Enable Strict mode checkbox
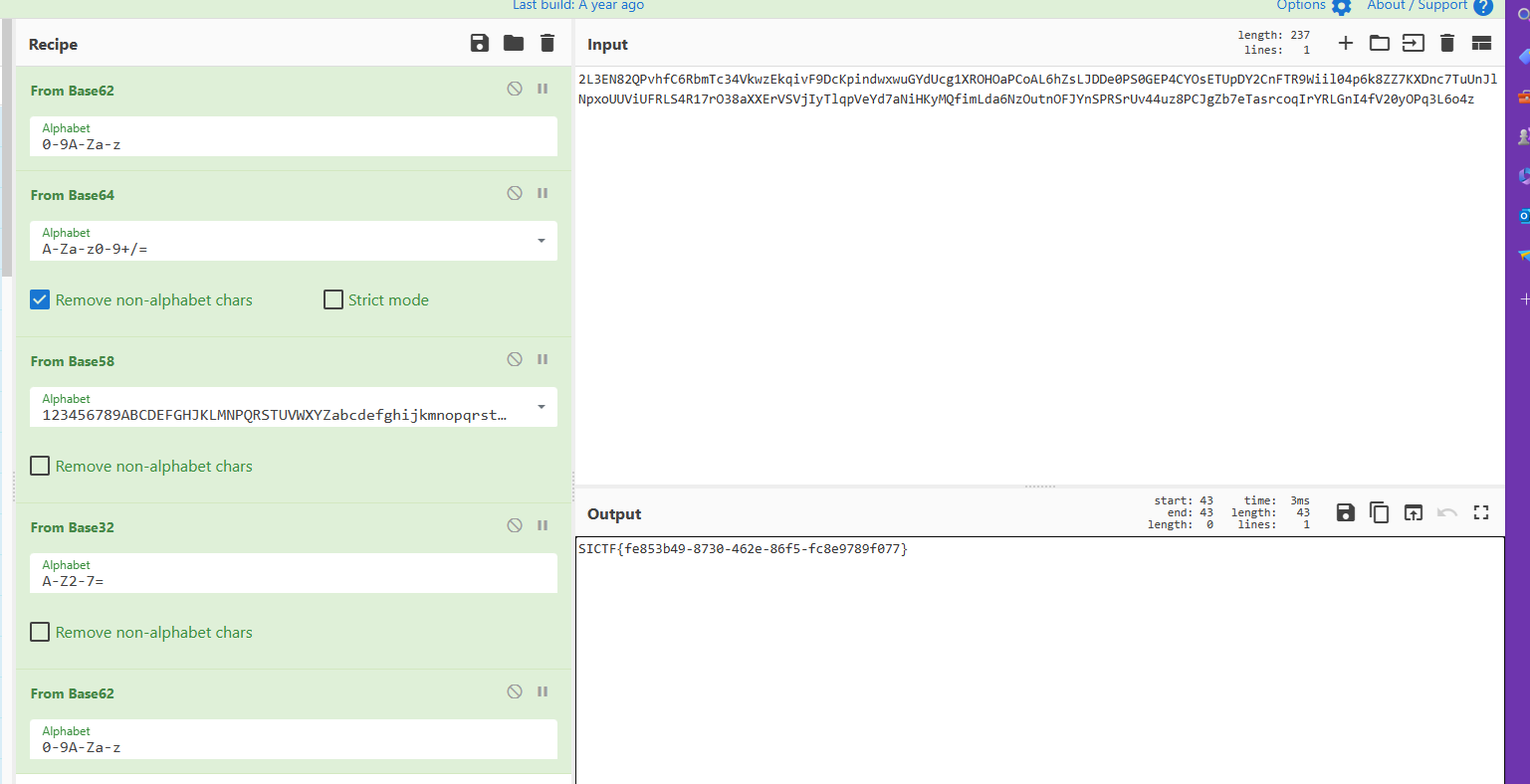Screen dimensions: 1530x784 tap(333, 299)
